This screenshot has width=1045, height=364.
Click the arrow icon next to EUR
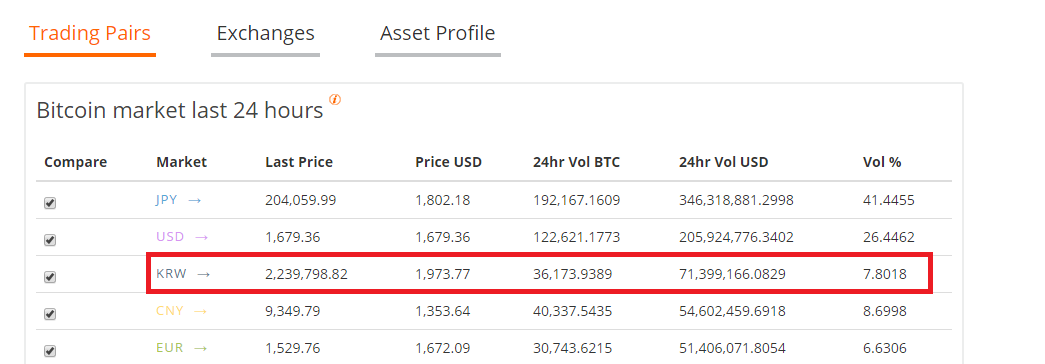pyautogui.click(x=201, y=347)
